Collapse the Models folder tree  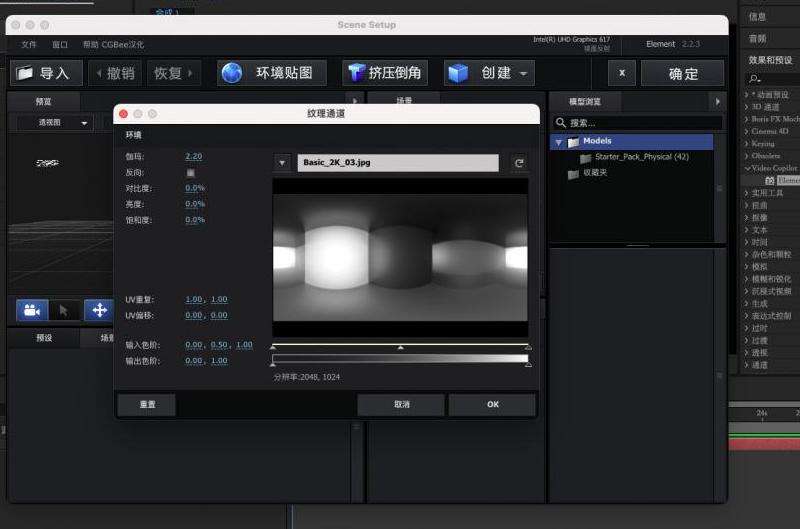pyautogui.click(x=557, y=142)
